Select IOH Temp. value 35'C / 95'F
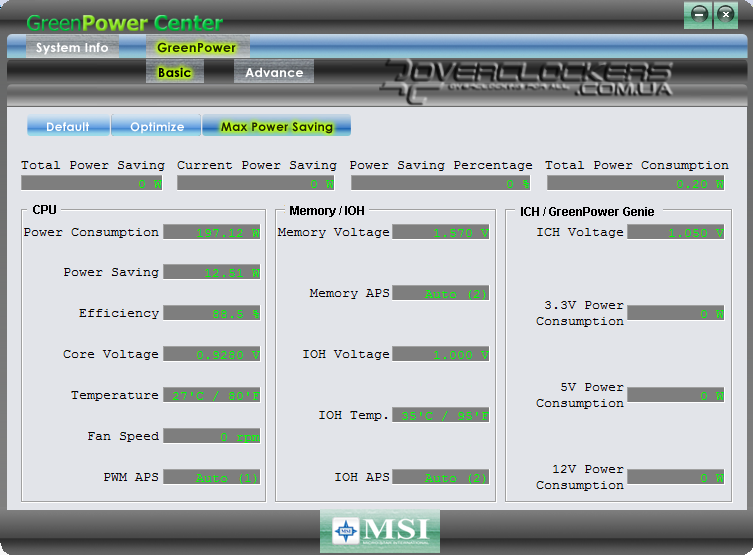The height and width of the screenshot is (555, 753). point(440,415)
